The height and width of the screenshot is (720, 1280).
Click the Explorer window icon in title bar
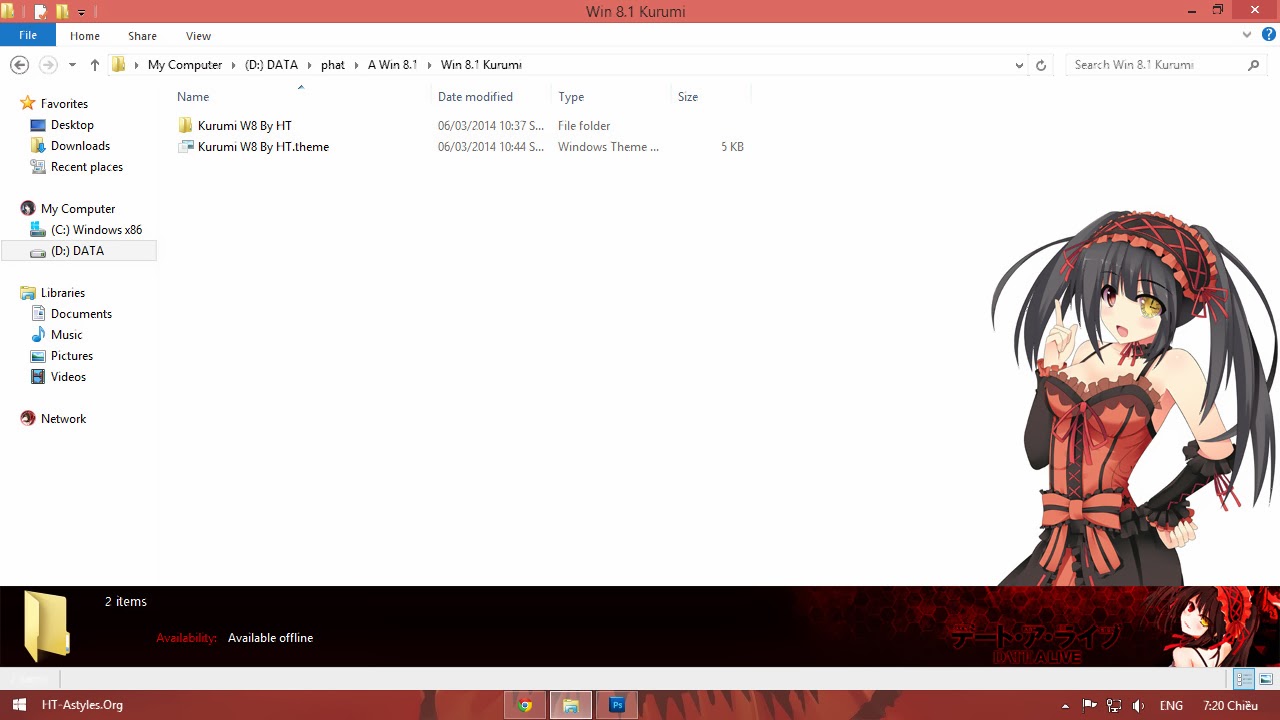tap(9, 12)
